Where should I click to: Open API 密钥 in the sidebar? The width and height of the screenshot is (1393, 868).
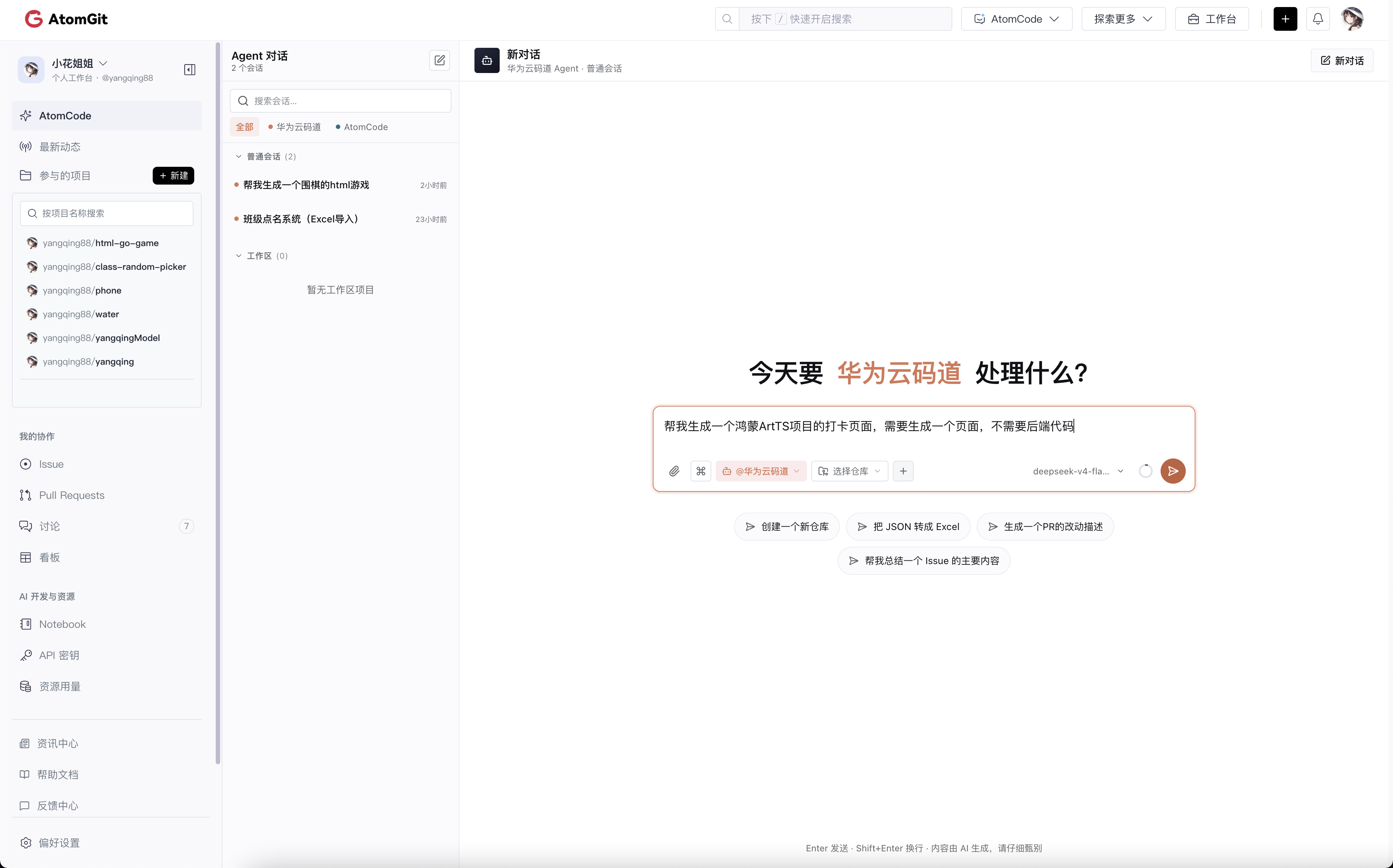pos(107,655)
